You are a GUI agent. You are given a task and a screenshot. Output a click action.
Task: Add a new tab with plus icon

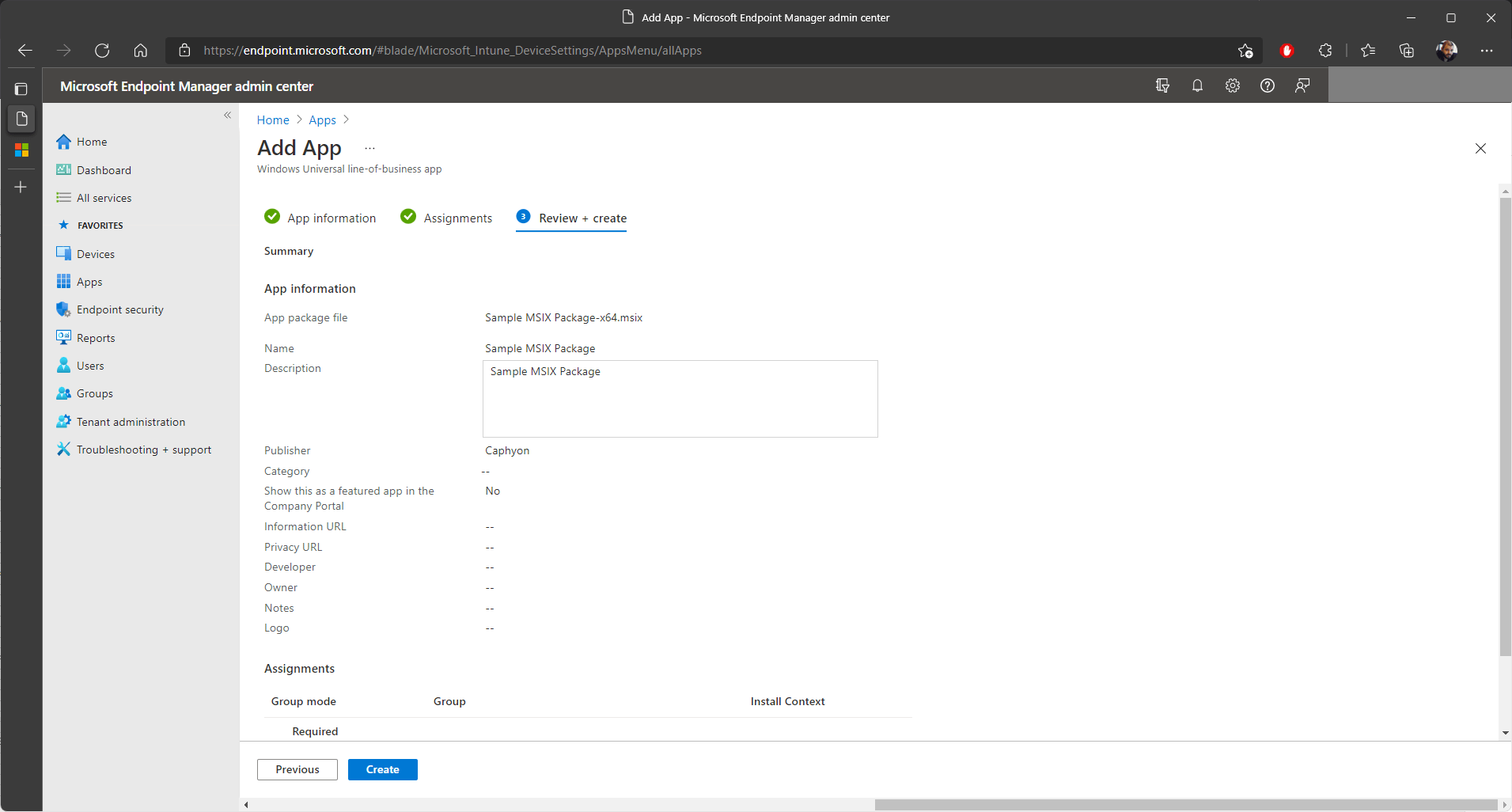pyautogui.click(x=21, y=187)
